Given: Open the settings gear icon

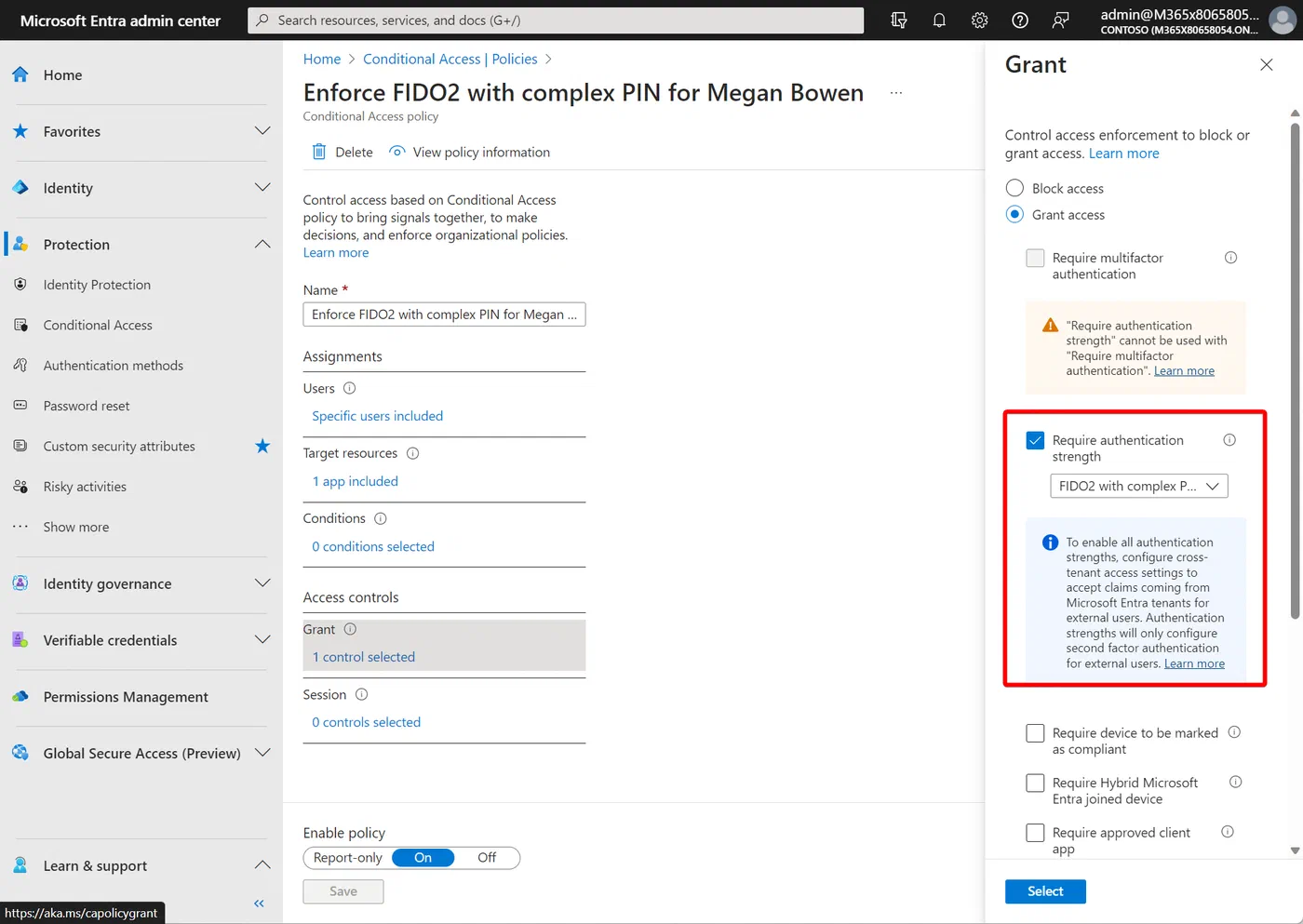Looking at the screenshot, I should point(979,20).
